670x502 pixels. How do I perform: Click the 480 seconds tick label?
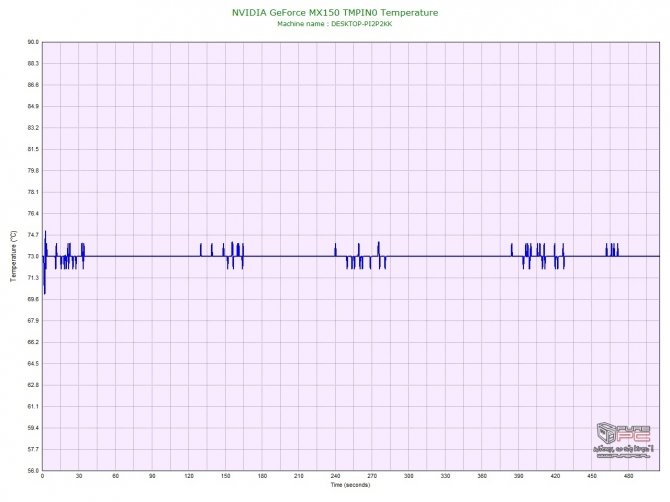(629, 476)
